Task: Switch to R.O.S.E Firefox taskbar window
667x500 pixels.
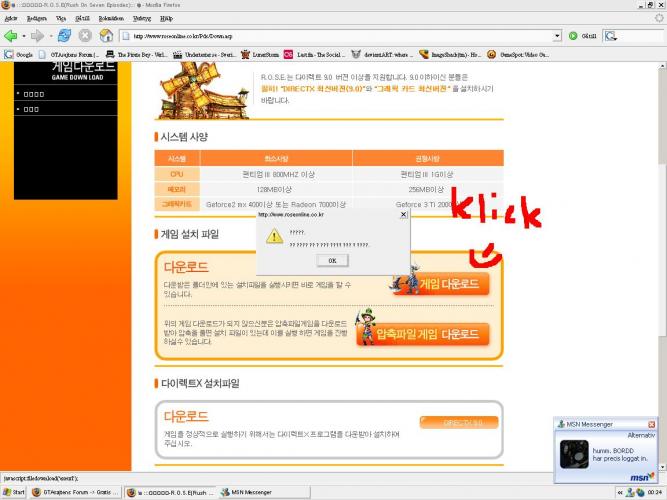Action: [x=171, y=492]
